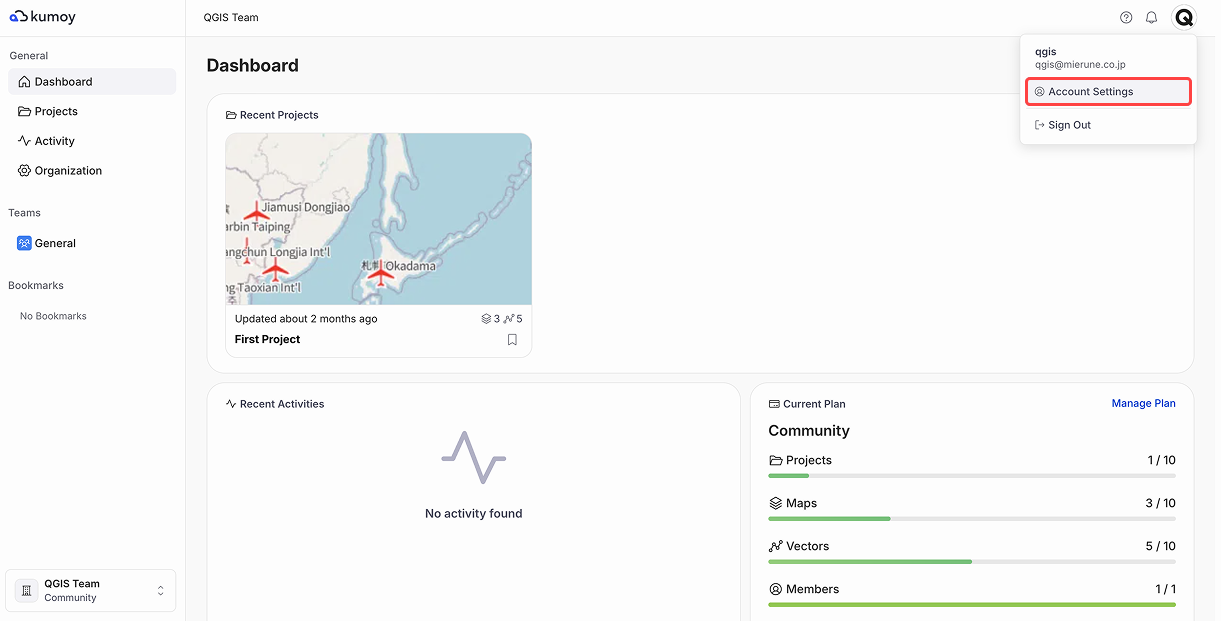Go to Projects in the sidebar
The width and height of the screenshot is (1221, 621).
92,111
